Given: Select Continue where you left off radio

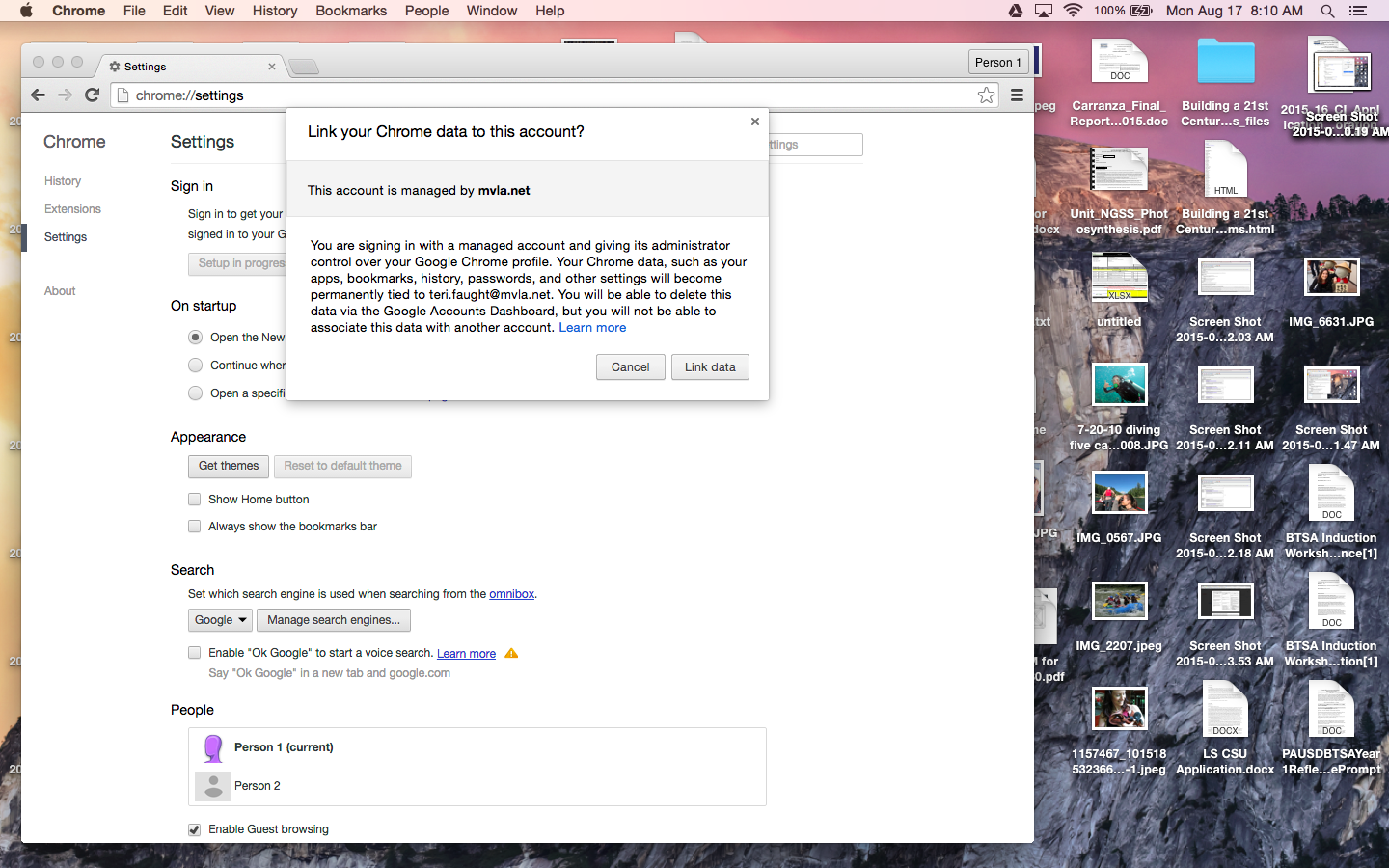Looking at the screenshot, I should pos(195,366).
